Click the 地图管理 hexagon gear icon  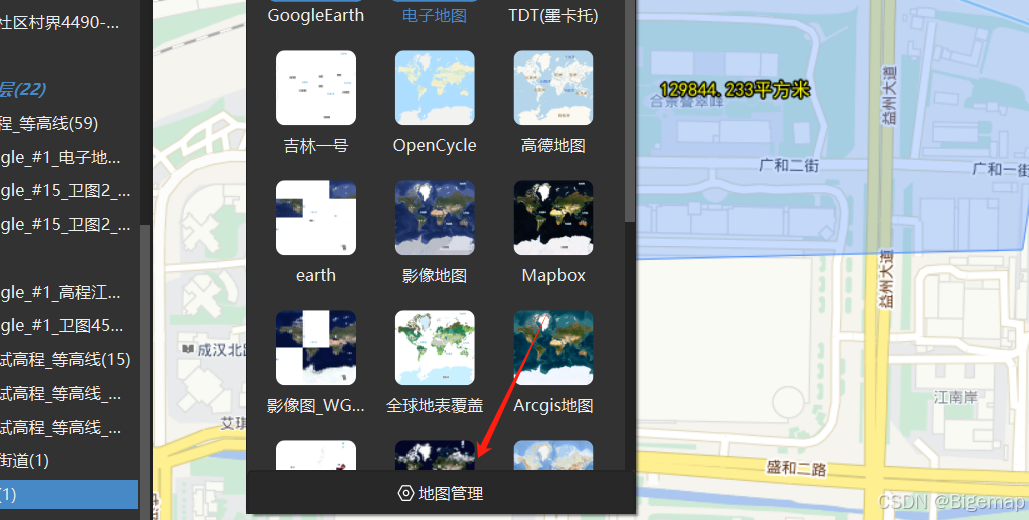point(406,493)
